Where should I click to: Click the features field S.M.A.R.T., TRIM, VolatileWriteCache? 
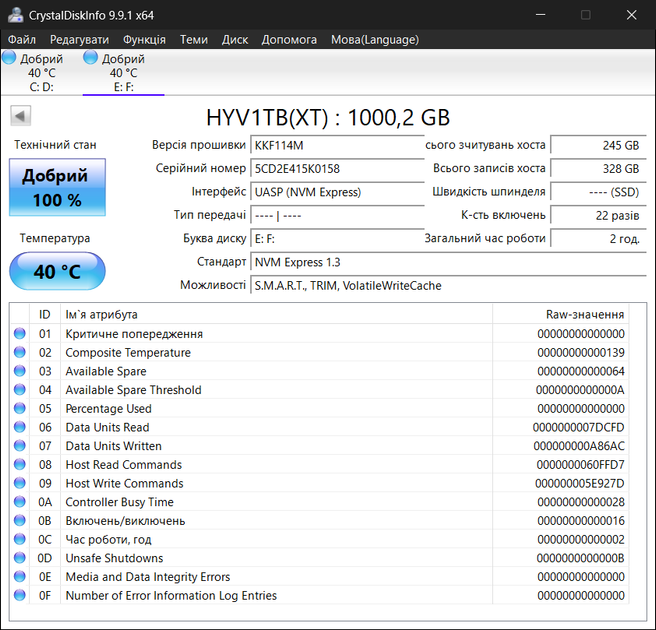click(x=448, y=286)
